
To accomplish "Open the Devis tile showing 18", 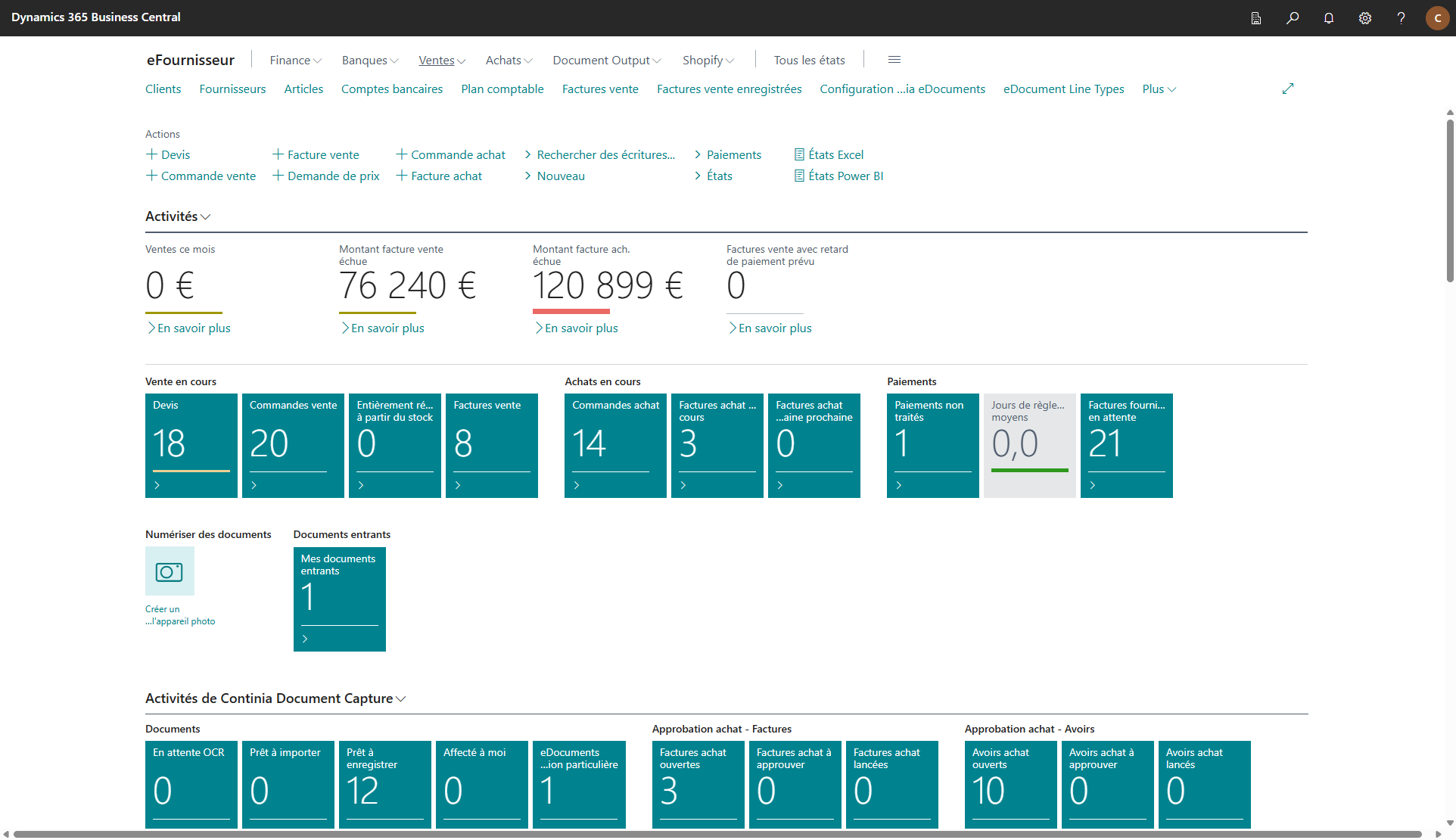I will (191, 446).
